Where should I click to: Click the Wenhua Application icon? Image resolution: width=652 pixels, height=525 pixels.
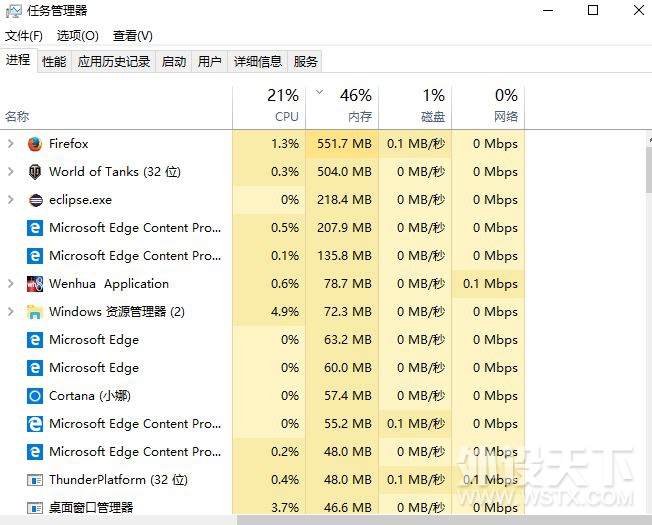35,284
